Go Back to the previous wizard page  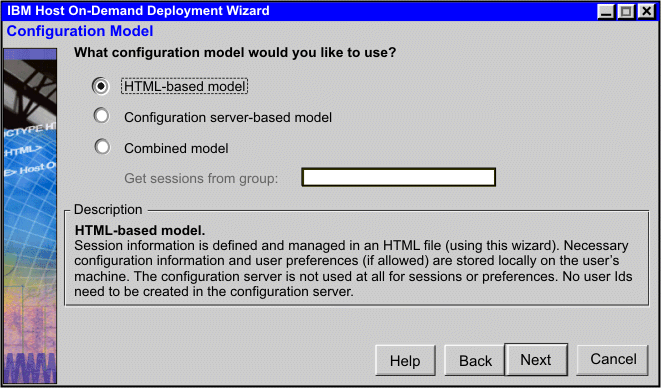click(x=475, y=361)
